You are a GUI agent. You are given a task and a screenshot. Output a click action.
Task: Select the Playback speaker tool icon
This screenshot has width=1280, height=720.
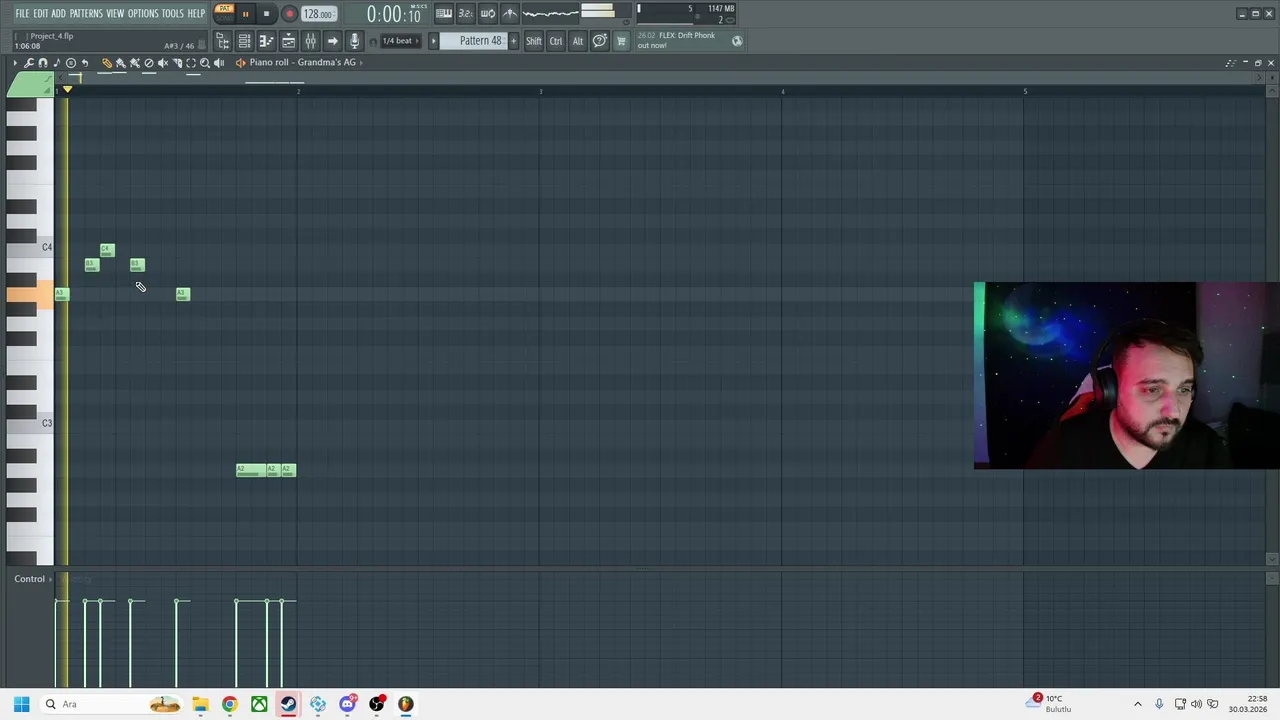(219, 63)
